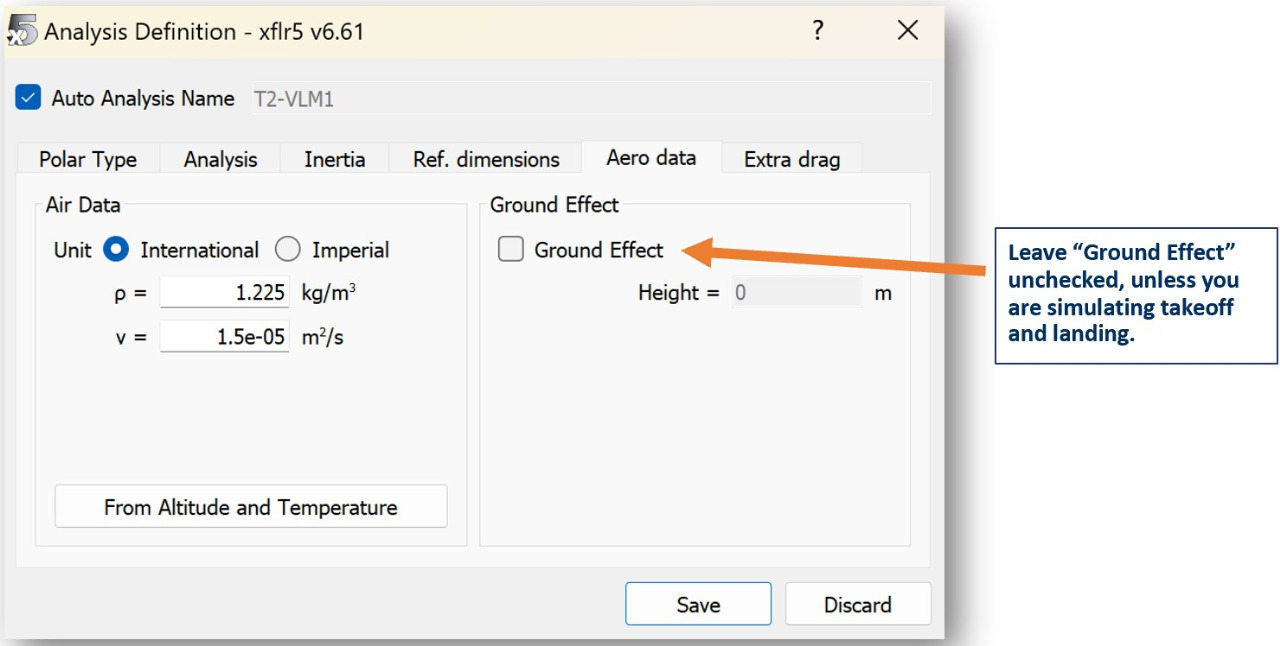Click the Aero data tab
The height and width of the screenshot is (646, 1280).
pyautogui.click(x=651, y=158)
